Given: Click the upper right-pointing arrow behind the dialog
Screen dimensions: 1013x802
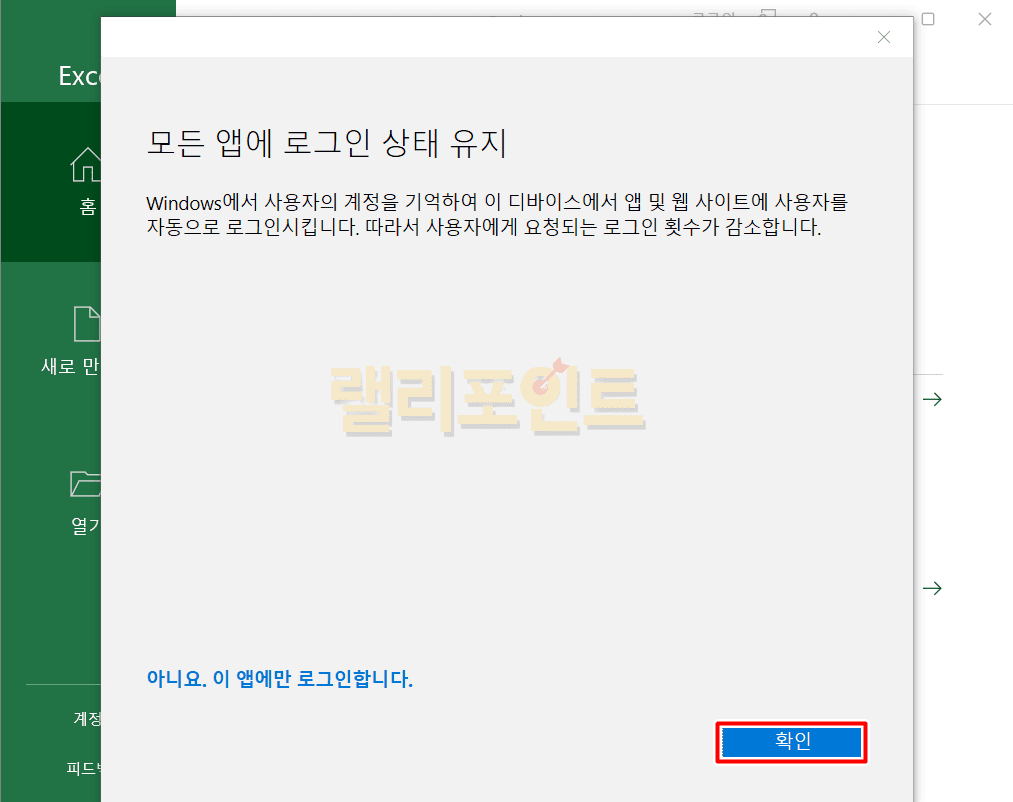Looking at the screenshot, I should 932,399.
